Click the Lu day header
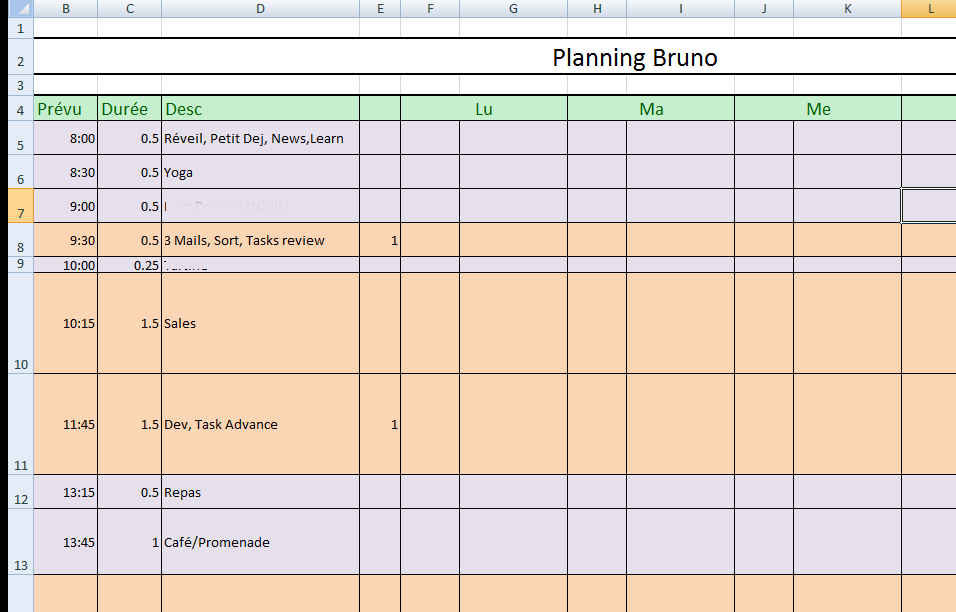This screenshot has height=612, width=956. [x=484, y=109]
